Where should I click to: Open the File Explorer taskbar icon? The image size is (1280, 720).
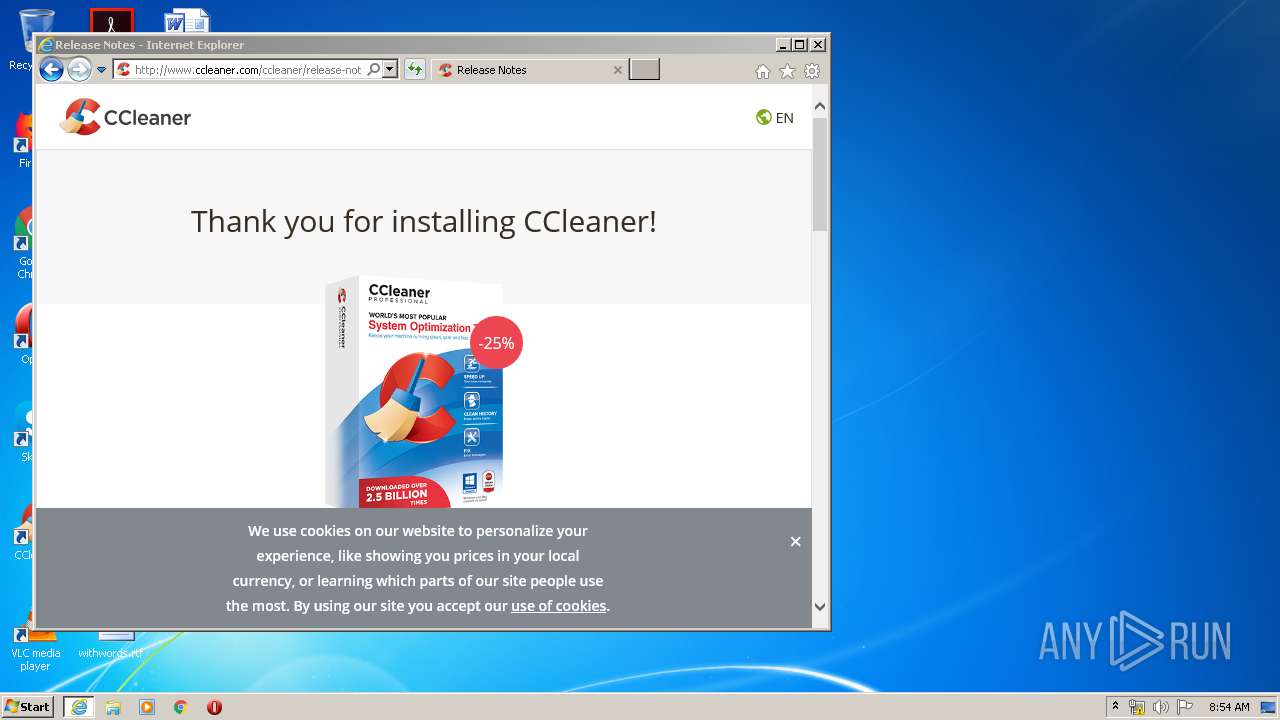[113, 707]
